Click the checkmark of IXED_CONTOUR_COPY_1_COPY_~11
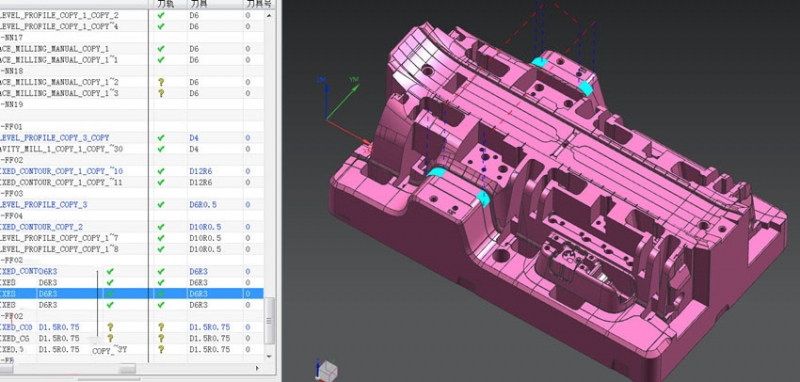 click(161, 183)
